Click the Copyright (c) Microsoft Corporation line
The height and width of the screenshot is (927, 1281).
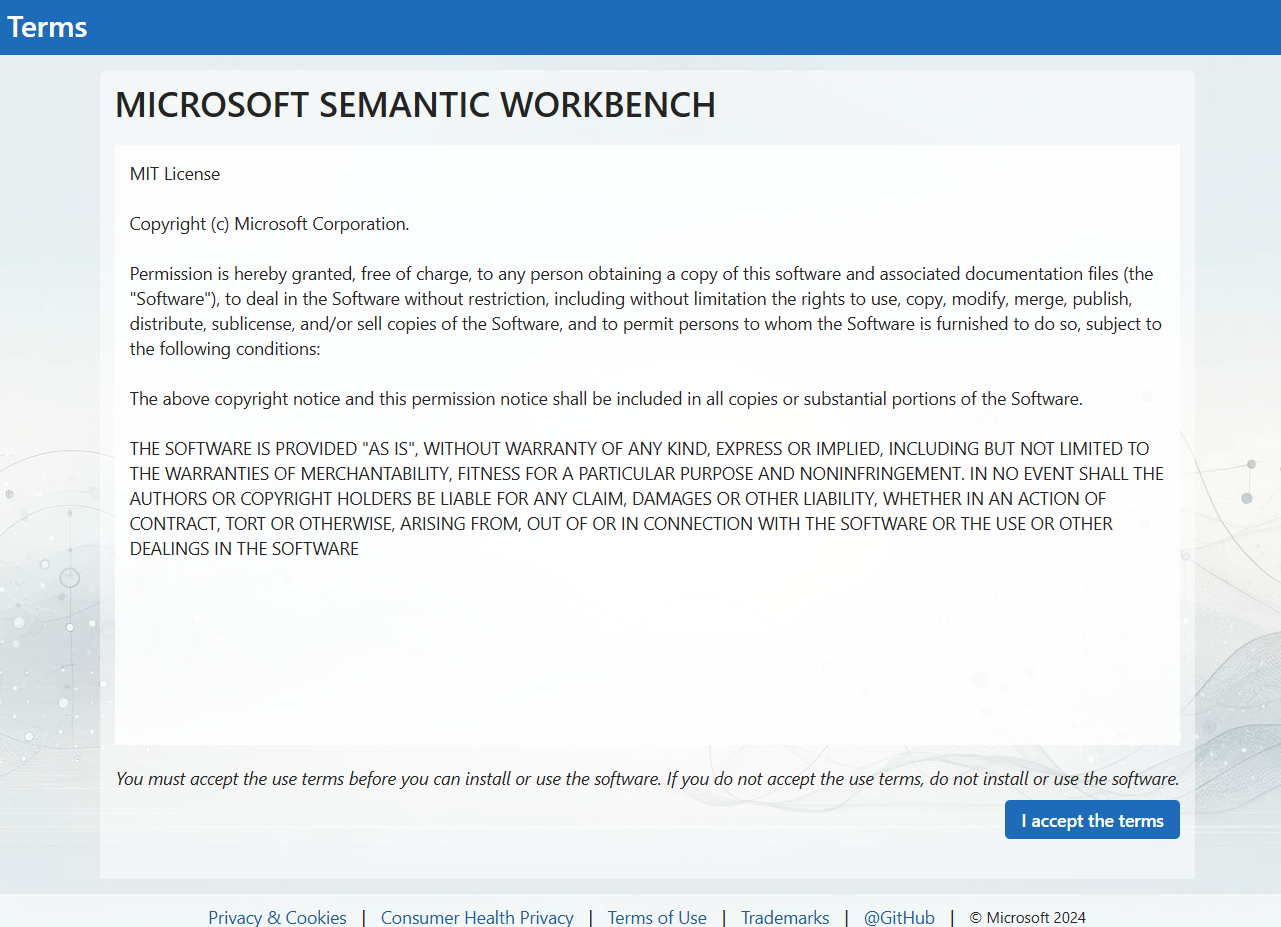point(270,224)
